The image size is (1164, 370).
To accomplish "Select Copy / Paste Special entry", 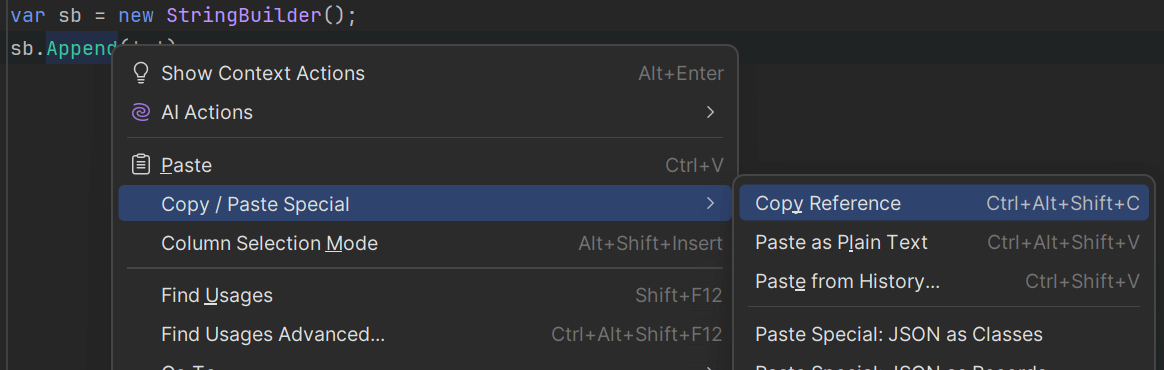I will (425, 203).
